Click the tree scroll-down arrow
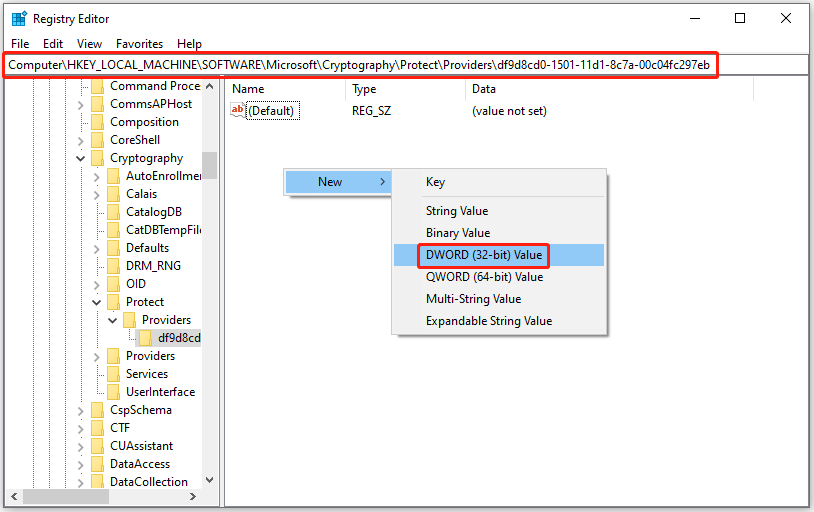This screenshot has width=814, height=512. pyautogui.click(x=210, y=480)
